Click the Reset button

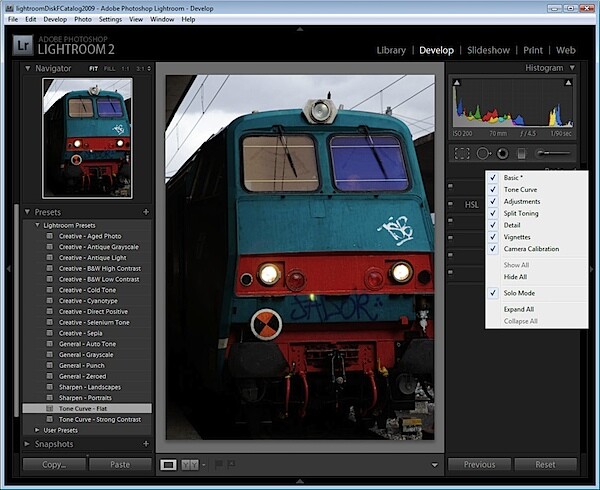(x=545, y=464)
